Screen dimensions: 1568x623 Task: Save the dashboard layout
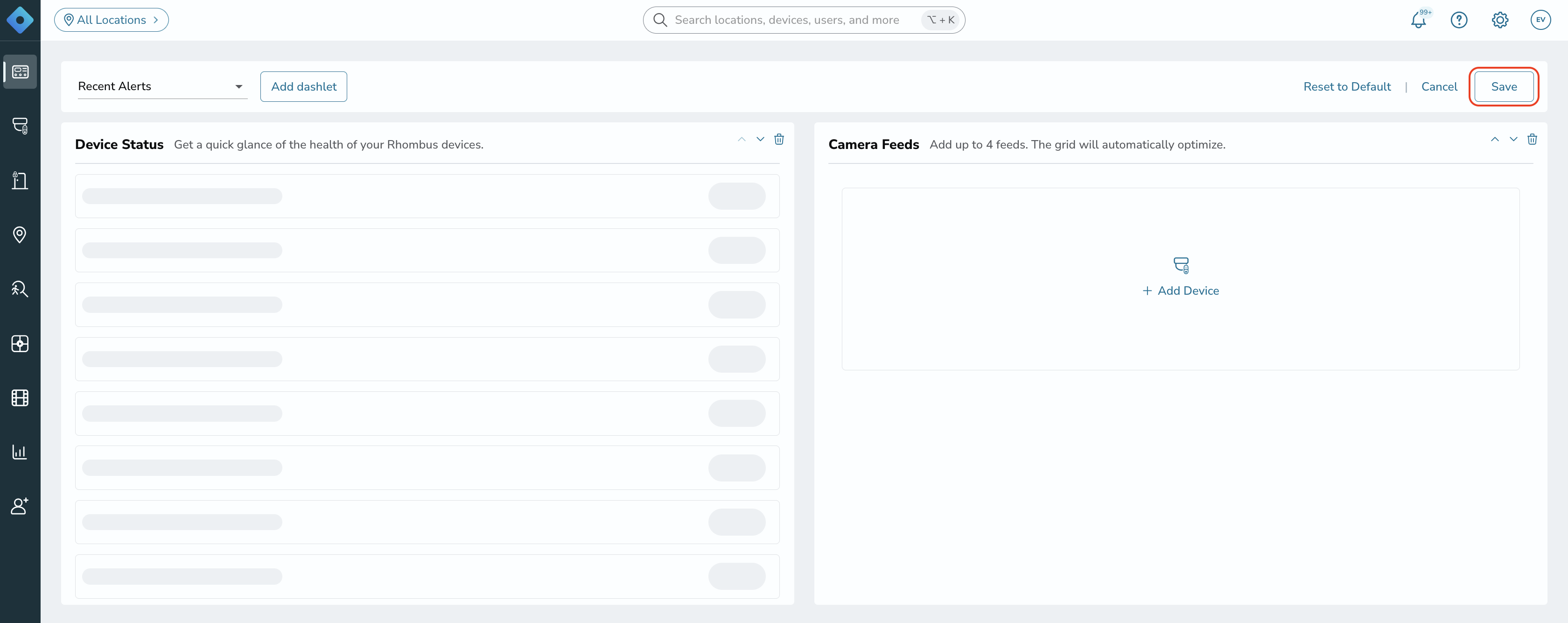pos(1504,86)
